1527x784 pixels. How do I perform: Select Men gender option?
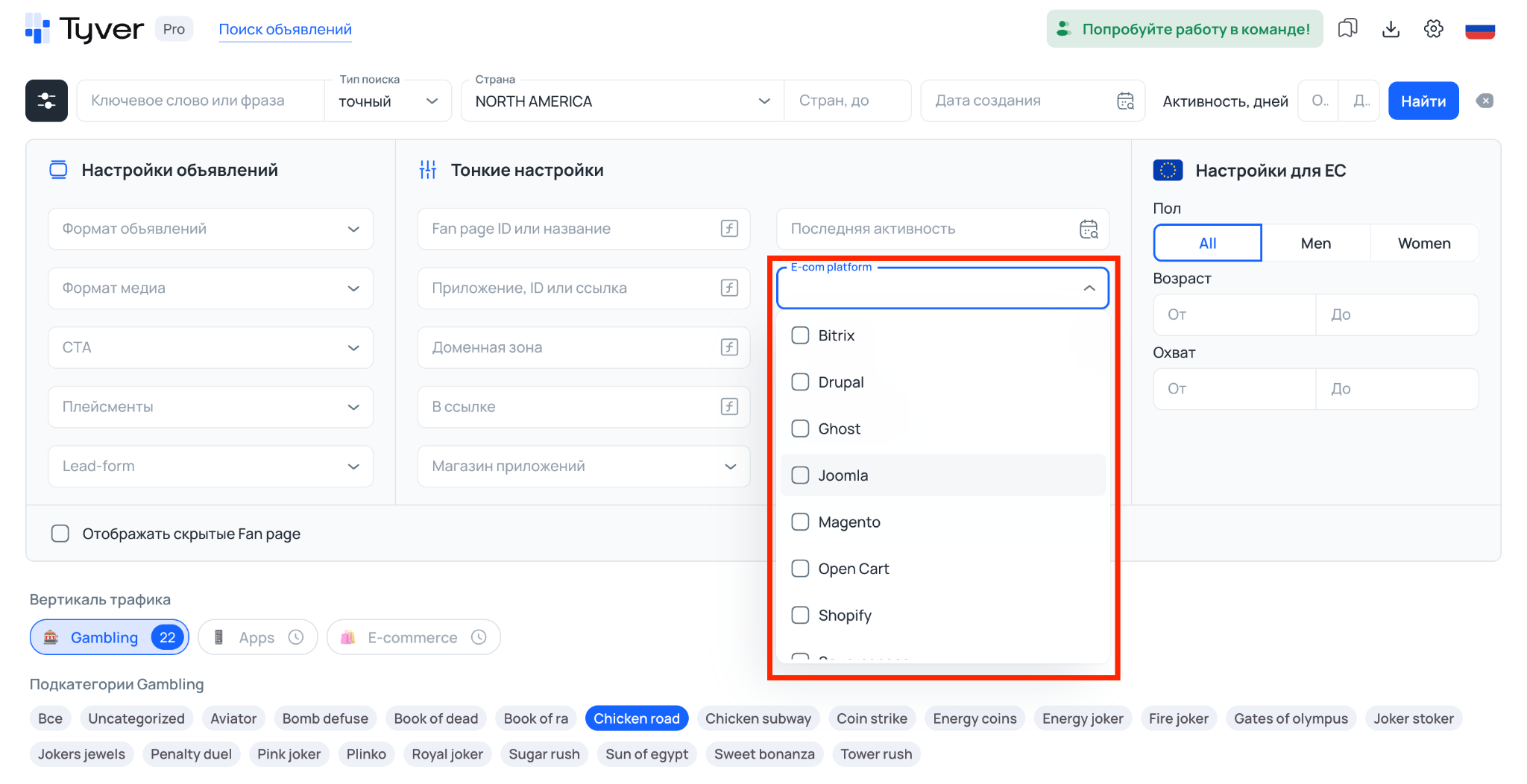tap(1315, 243)
